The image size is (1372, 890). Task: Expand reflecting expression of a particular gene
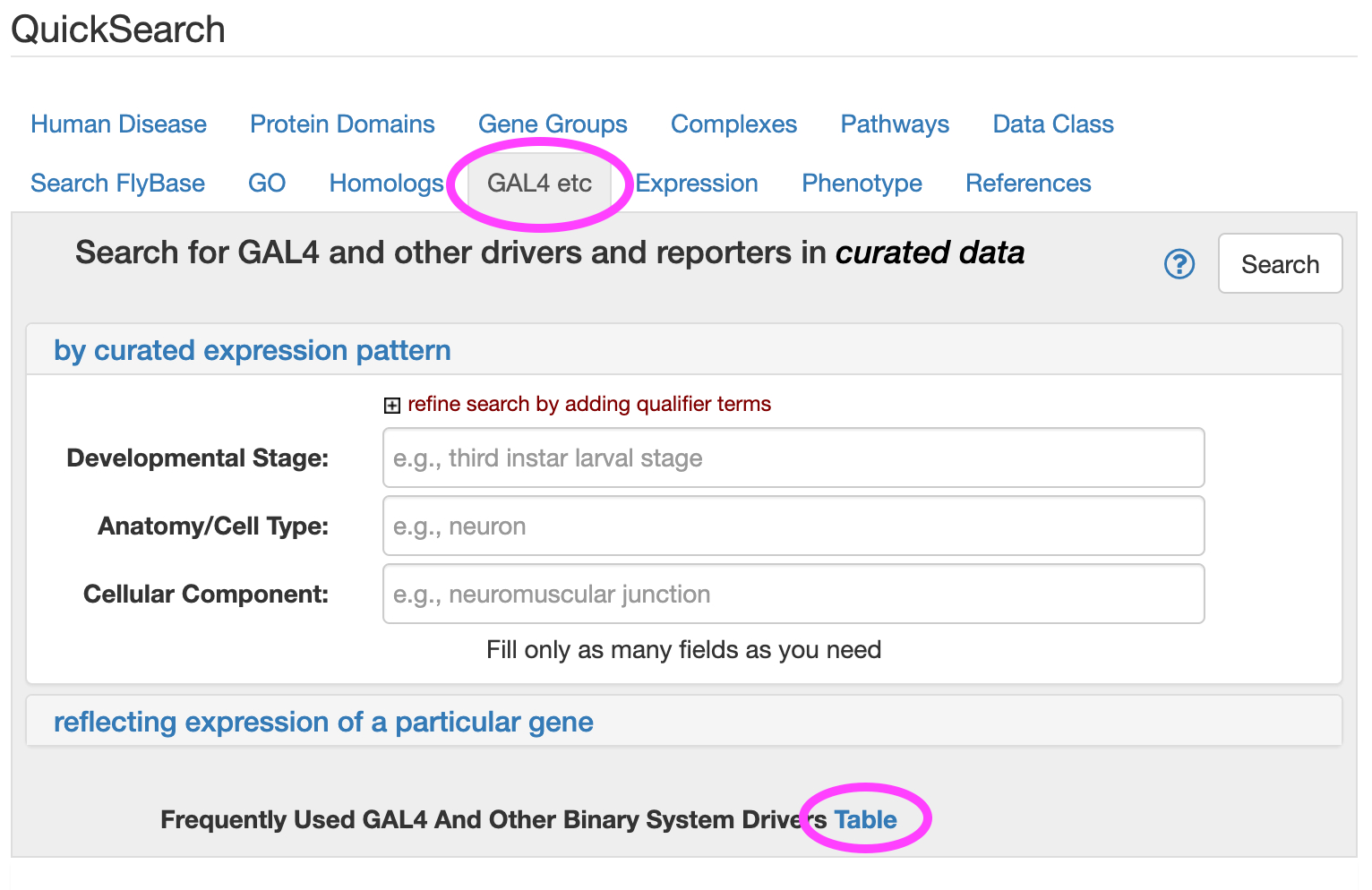[323, 722]
